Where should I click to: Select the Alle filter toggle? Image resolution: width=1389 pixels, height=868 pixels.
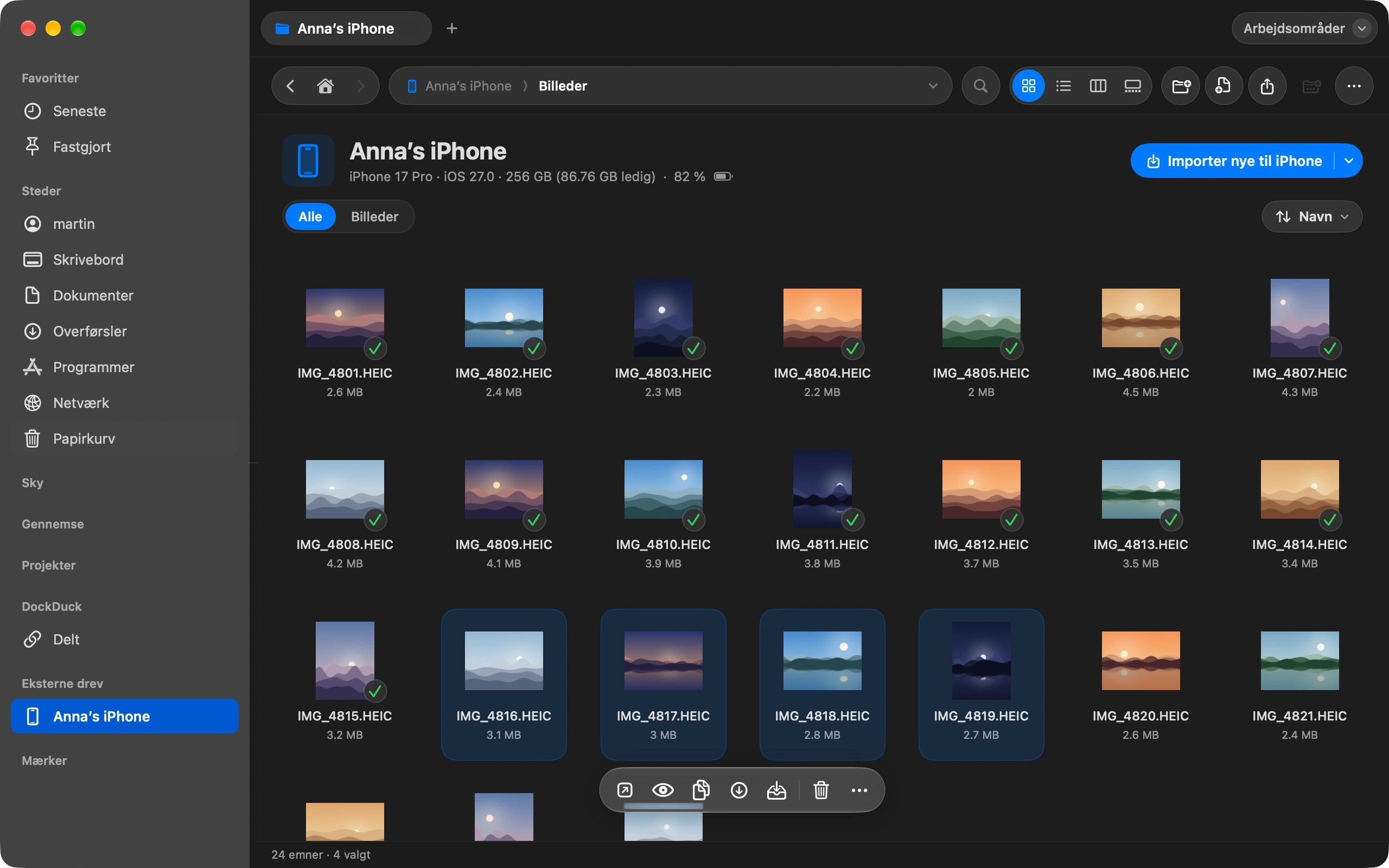coord(310,216)
